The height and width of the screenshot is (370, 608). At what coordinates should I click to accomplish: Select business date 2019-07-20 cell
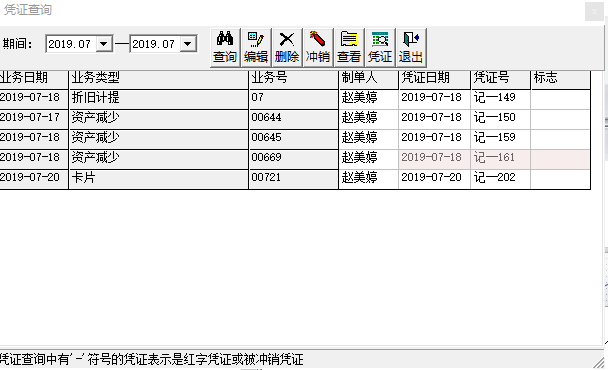coord(34,180)
